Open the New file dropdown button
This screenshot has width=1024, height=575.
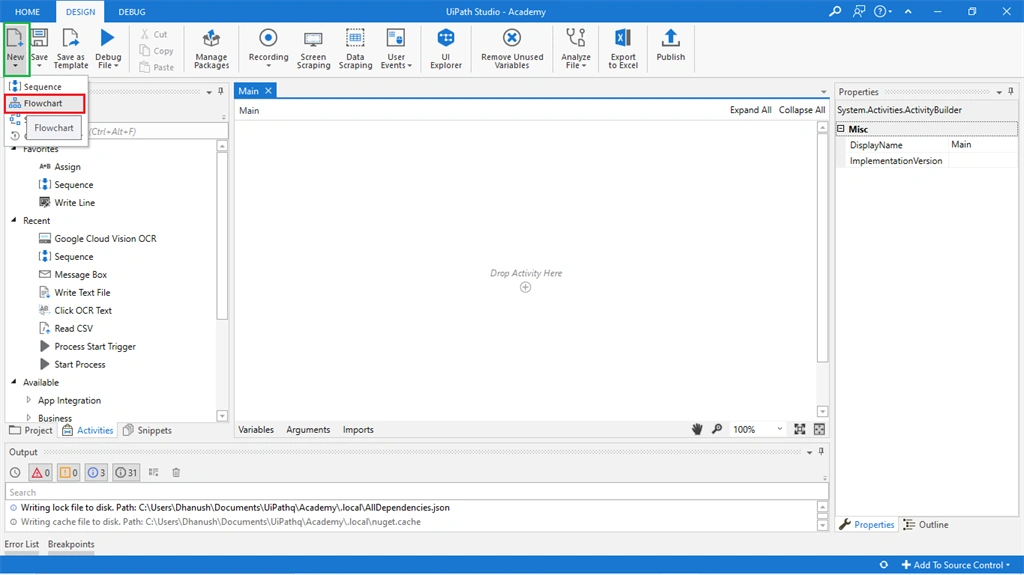[x=15, y=49]
